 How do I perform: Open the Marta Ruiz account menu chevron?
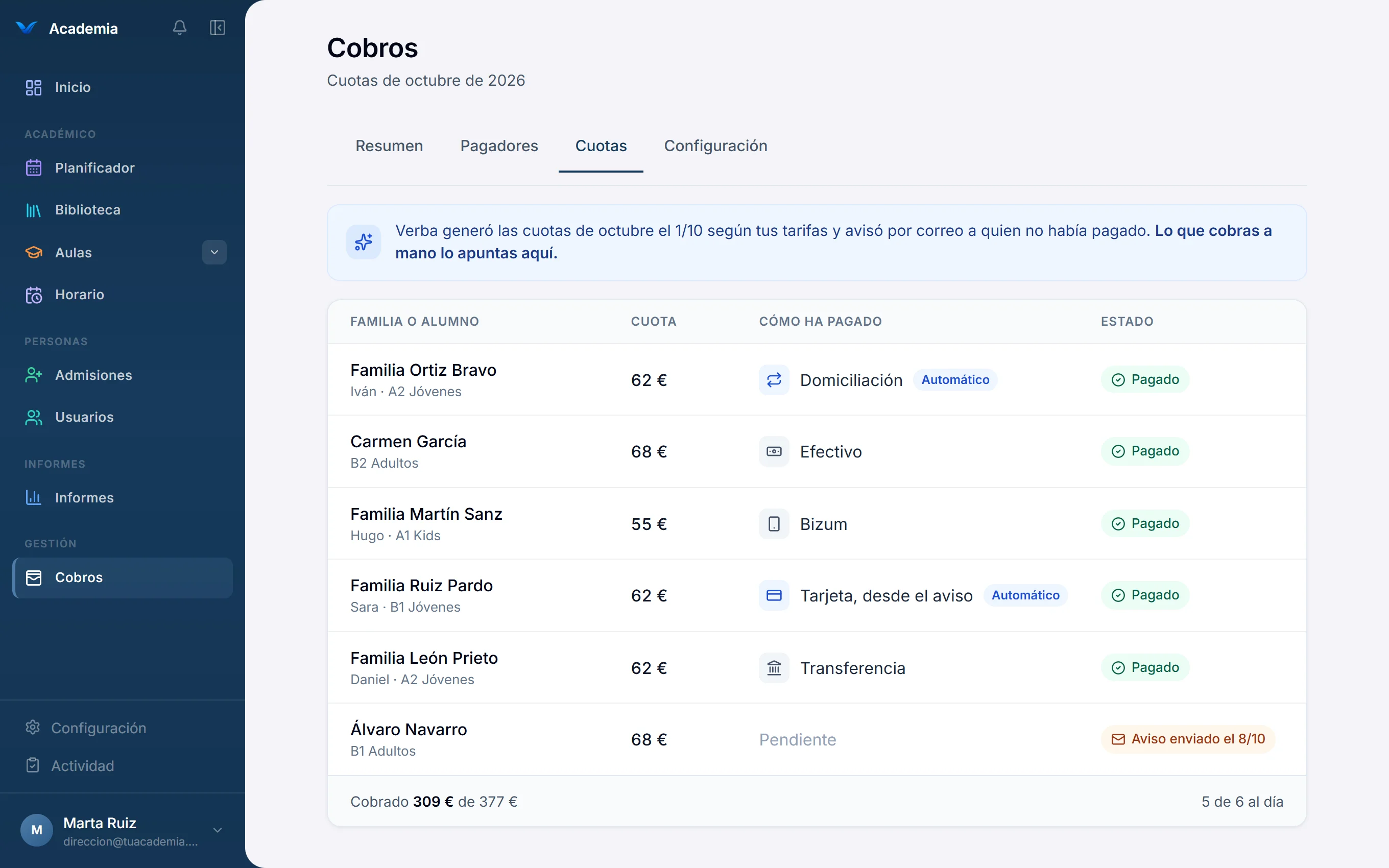218,830
